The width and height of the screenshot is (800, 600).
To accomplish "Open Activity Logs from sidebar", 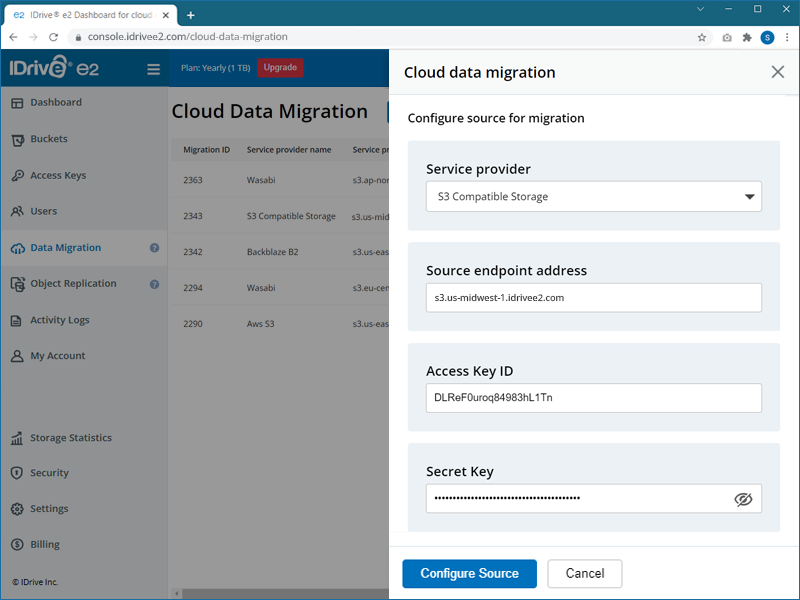I will 59,320.
